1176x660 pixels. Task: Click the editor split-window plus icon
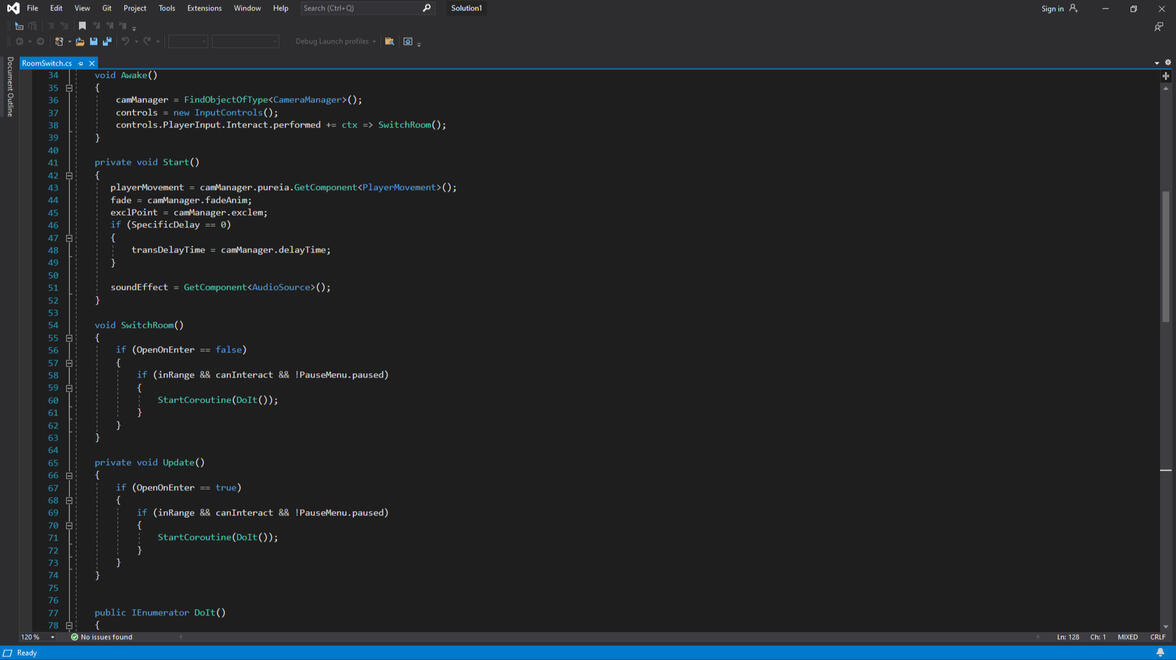coord(1166,76)
